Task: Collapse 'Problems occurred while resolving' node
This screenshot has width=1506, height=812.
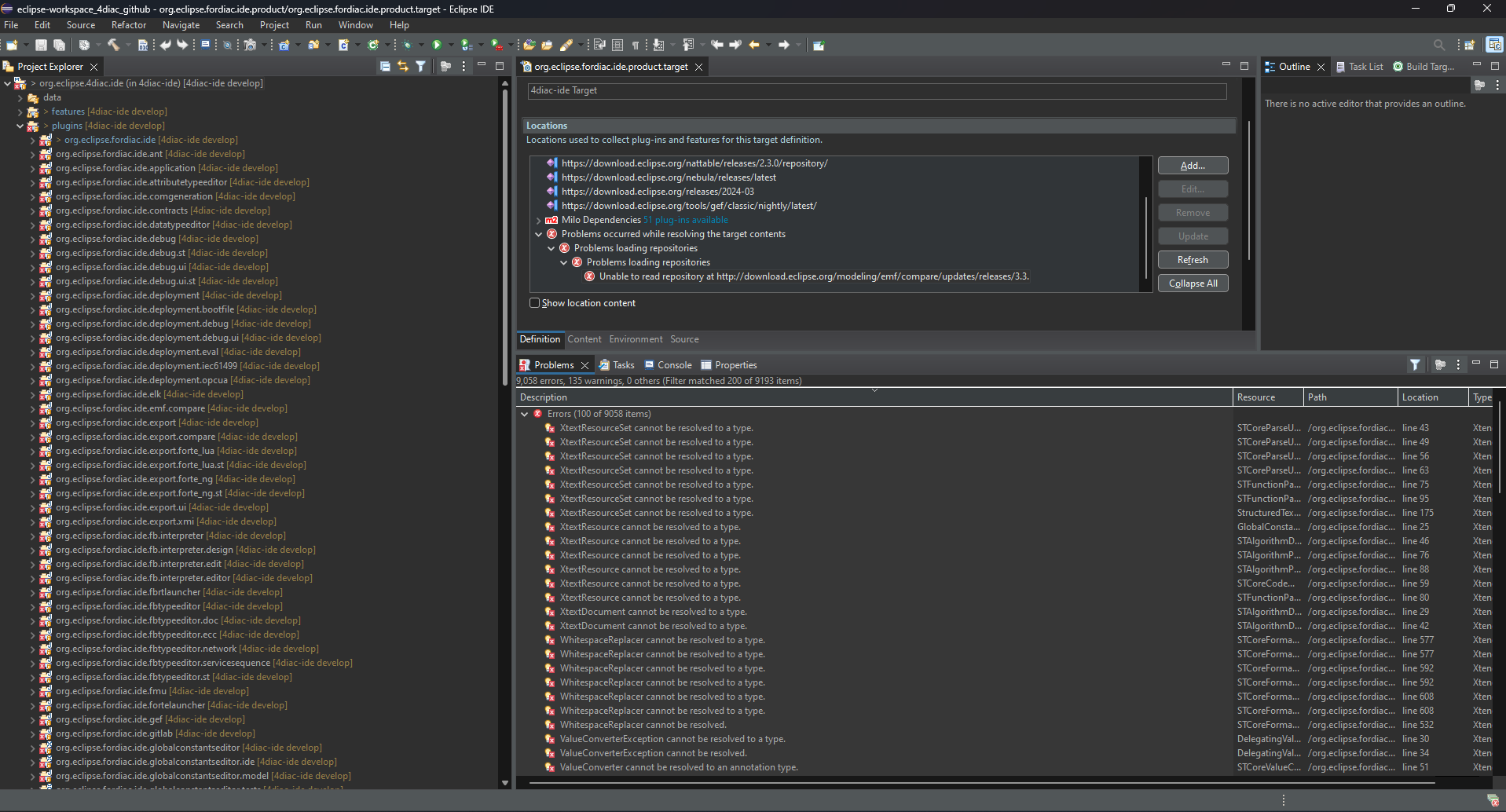Action: (539, 234)
